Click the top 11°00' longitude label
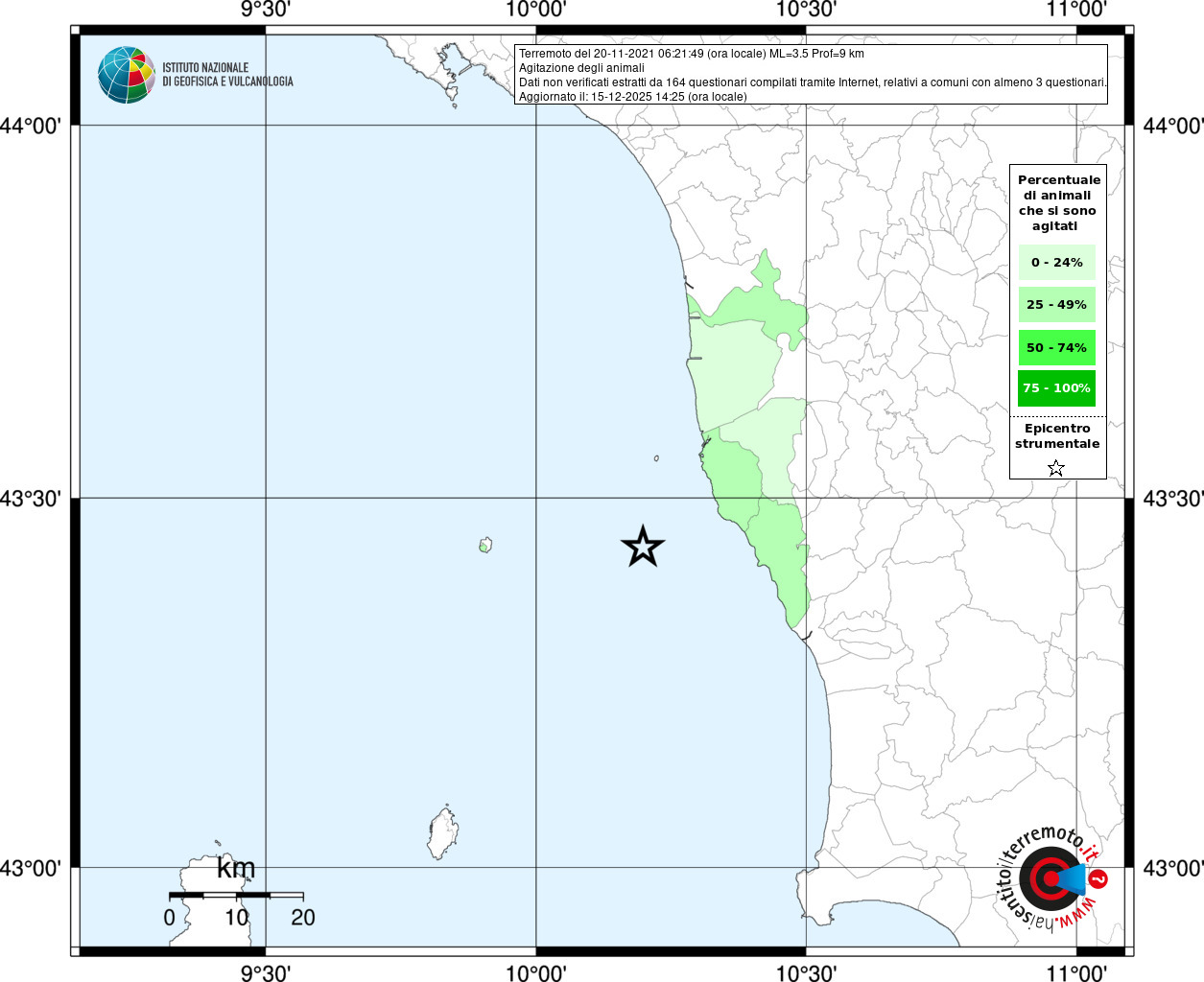 click(1076, 10)
